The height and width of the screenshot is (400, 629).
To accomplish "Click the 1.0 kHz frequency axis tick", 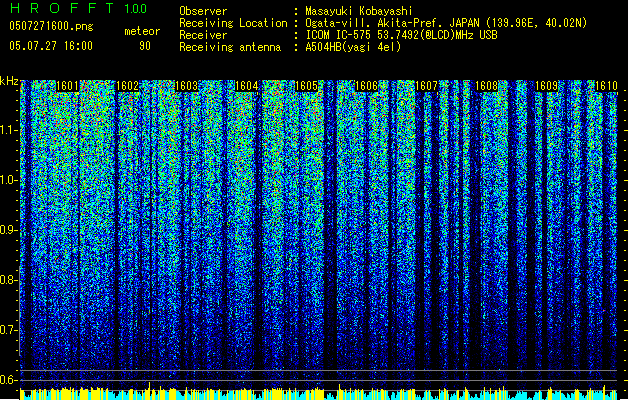I will [x=8, y=180].
